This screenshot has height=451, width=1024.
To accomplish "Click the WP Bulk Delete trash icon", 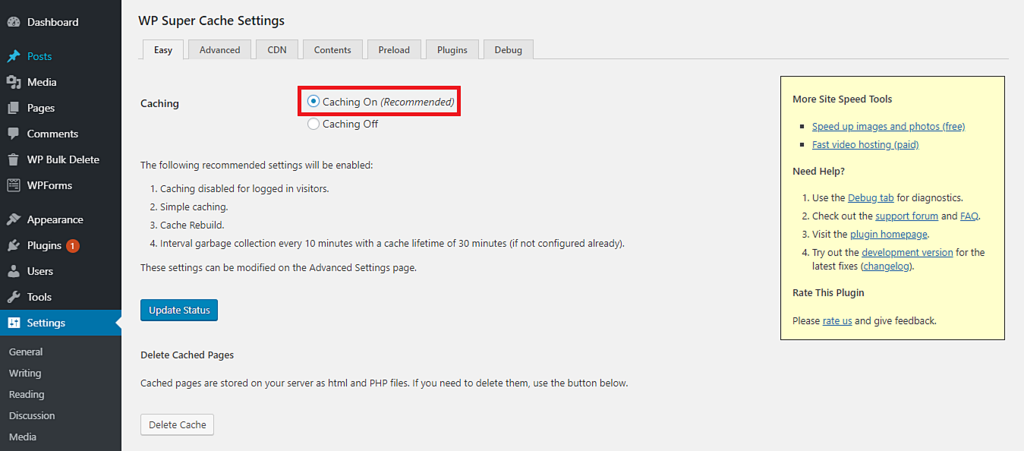I will (x=13, y=160).
